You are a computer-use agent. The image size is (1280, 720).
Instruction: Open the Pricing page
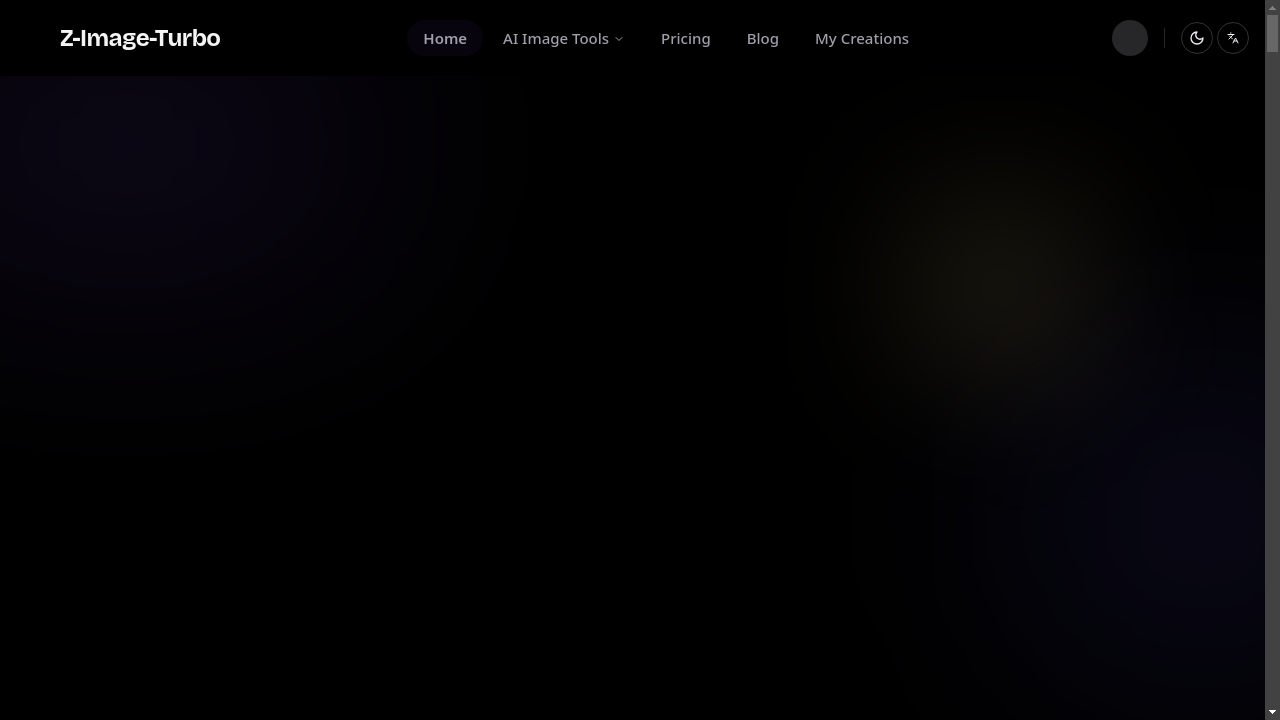pos(685,39)
